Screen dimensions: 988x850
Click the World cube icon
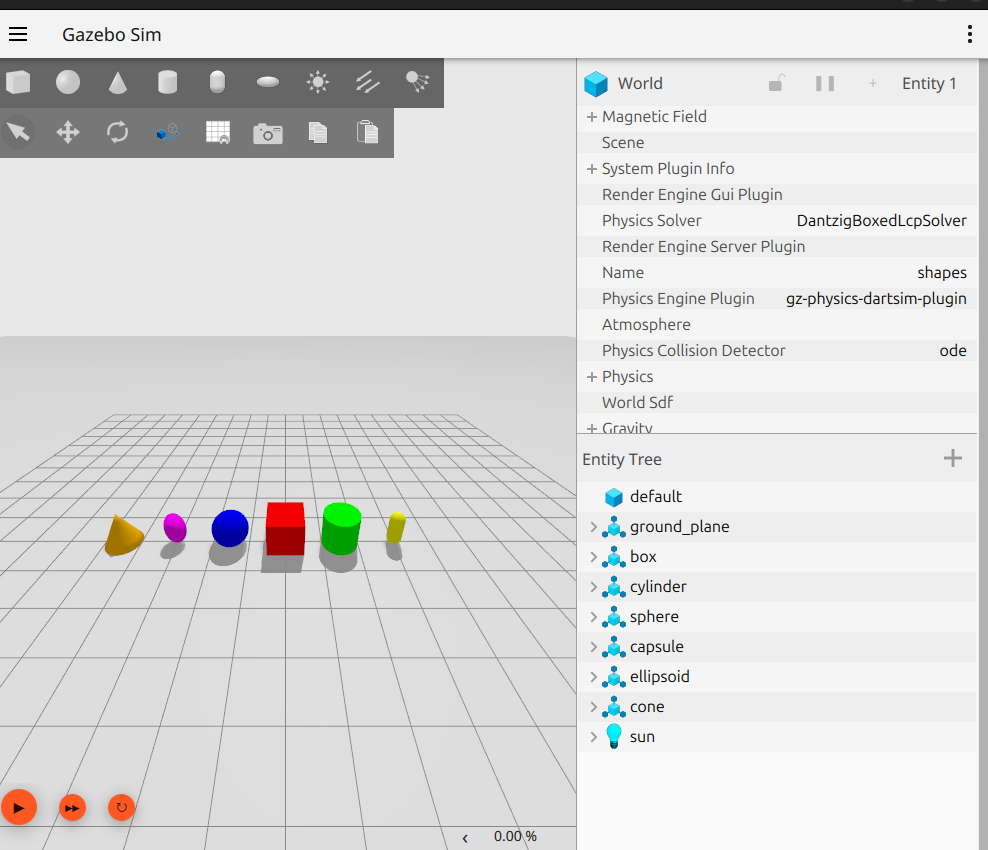[595, 84]
